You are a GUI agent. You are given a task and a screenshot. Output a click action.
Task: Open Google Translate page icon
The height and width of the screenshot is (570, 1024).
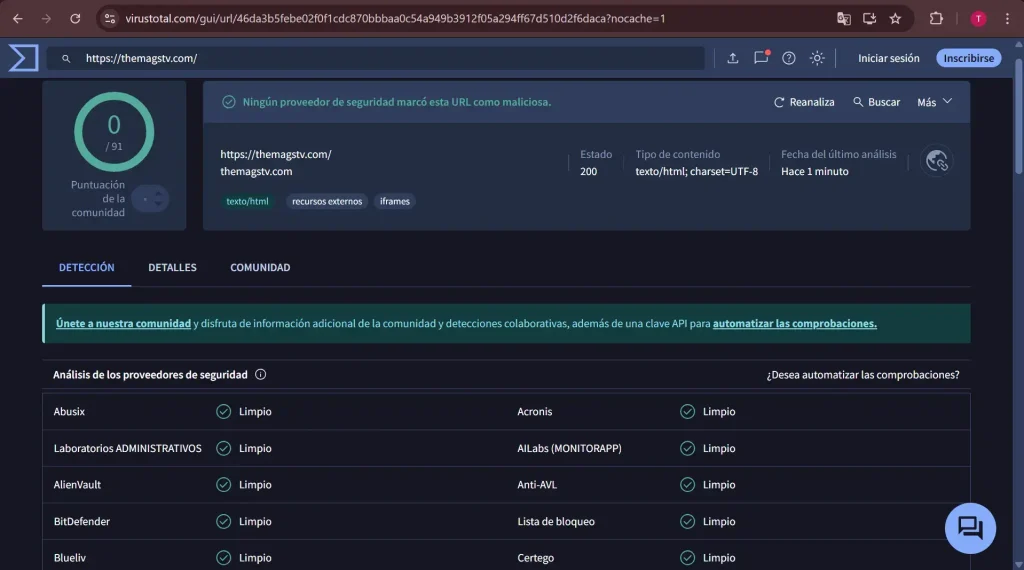tap(843, 19)
